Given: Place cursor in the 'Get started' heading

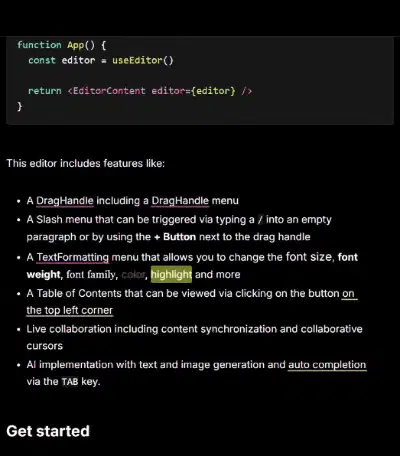Looking at the screenshot, I should [48, 431].
